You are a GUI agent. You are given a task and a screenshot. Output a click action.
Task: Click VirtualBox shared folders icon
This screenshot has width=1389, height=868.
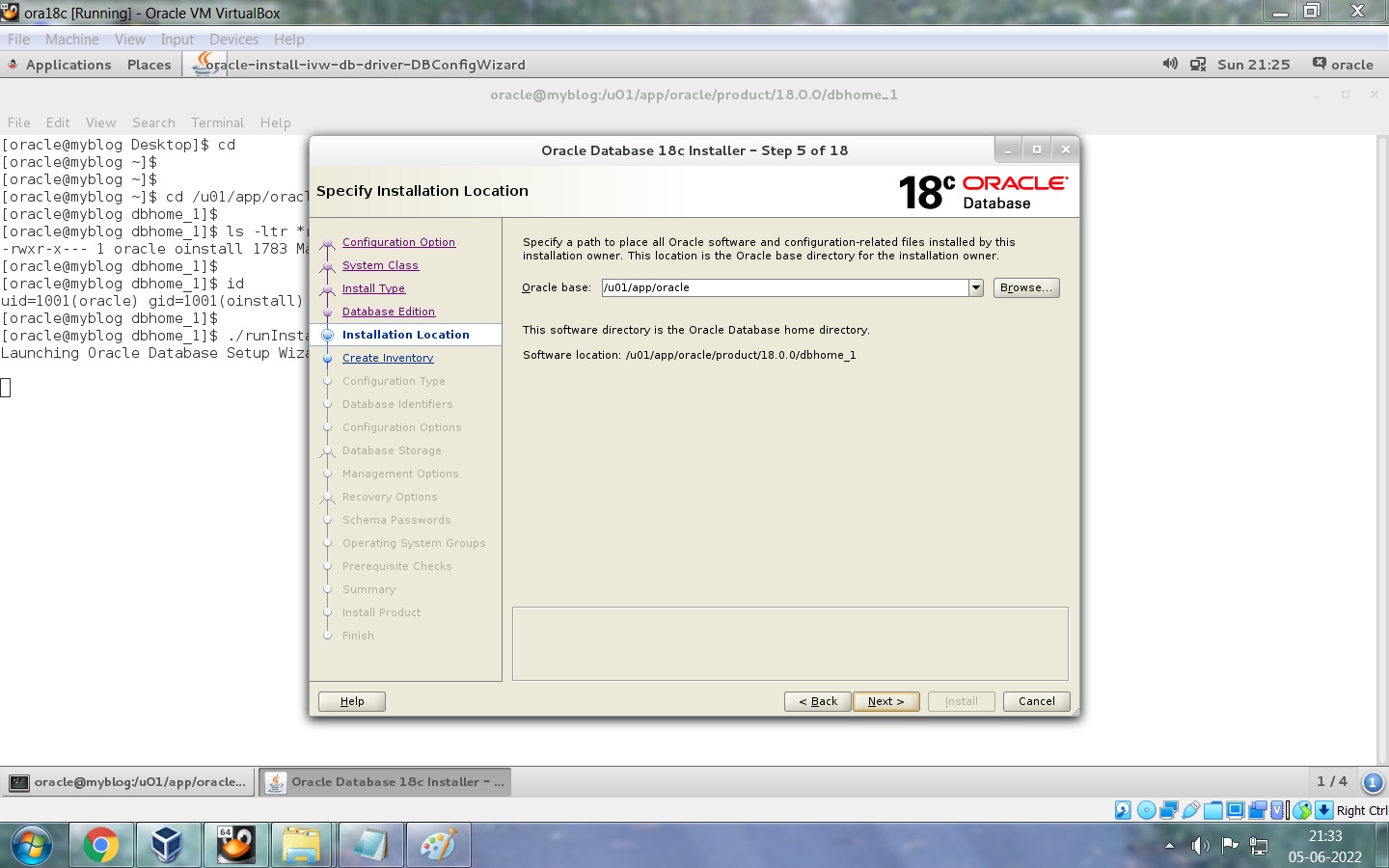point(1213,810)
